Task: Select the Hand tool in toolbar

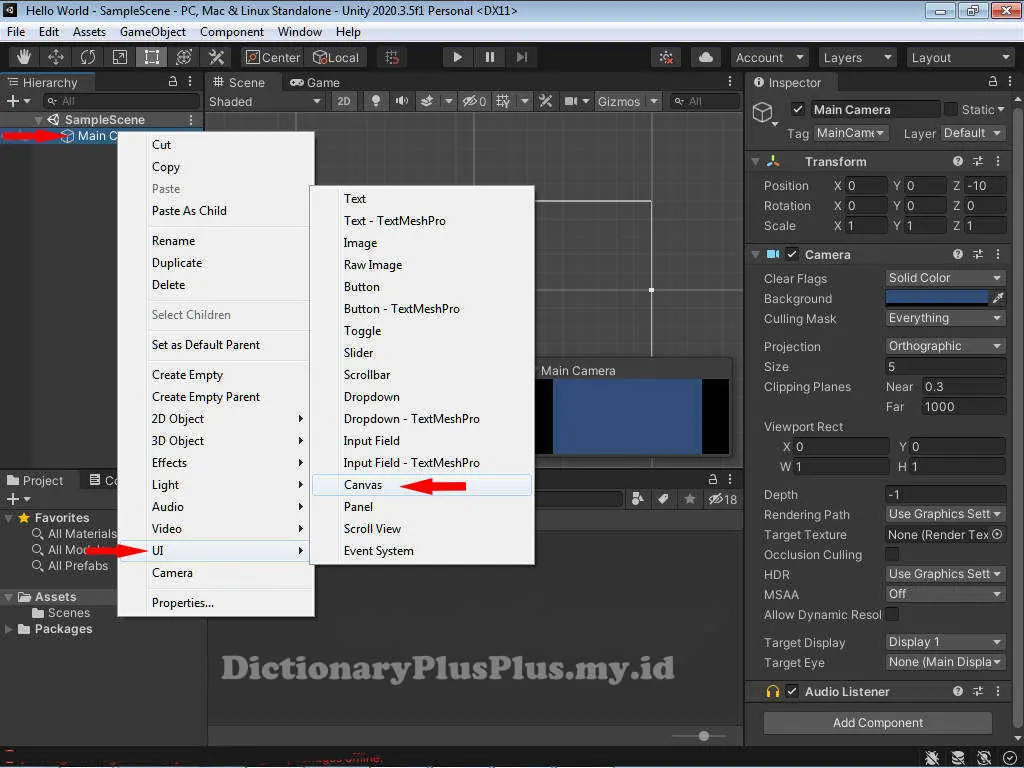Action: [24, 57]
